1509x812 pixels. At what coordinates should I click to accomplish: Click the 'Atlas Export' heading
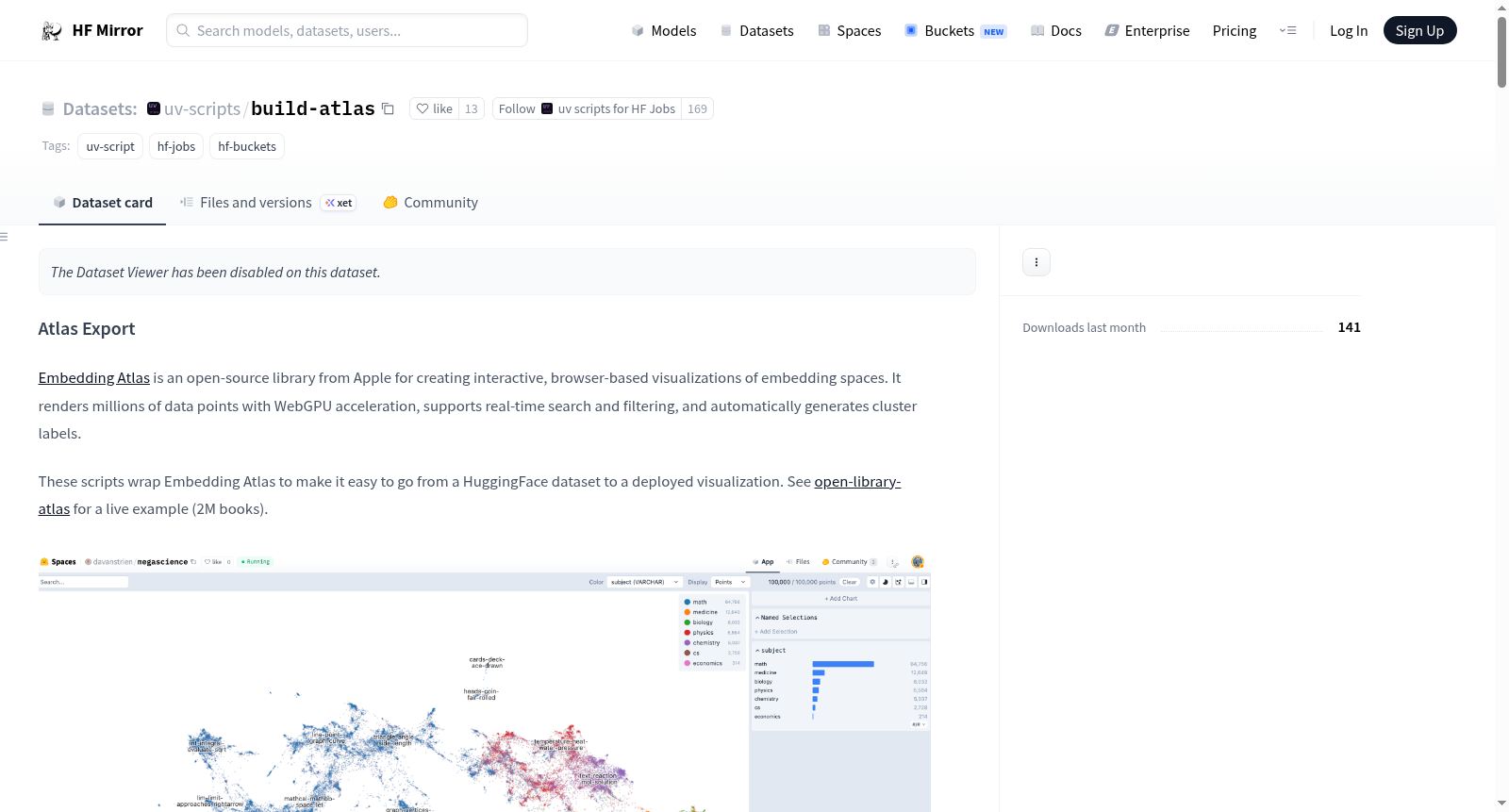(x=87, y=329)
